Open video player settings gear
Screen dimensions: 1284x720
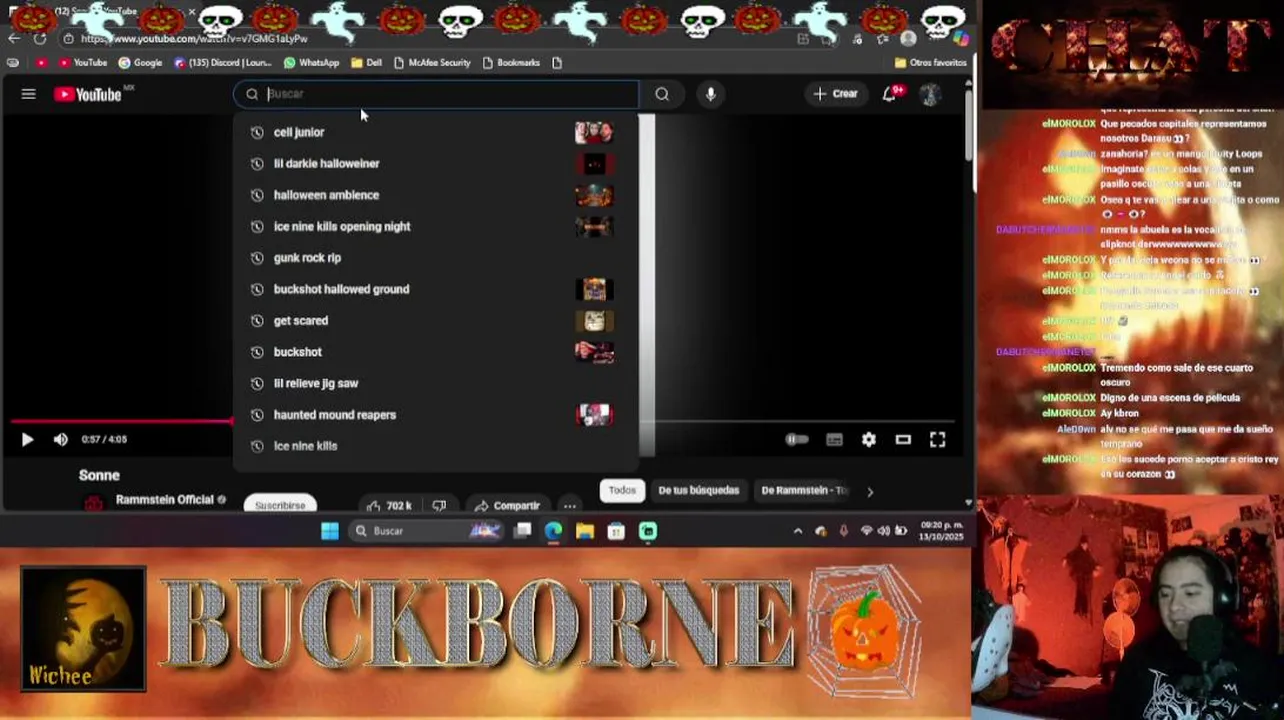[869, 439]
